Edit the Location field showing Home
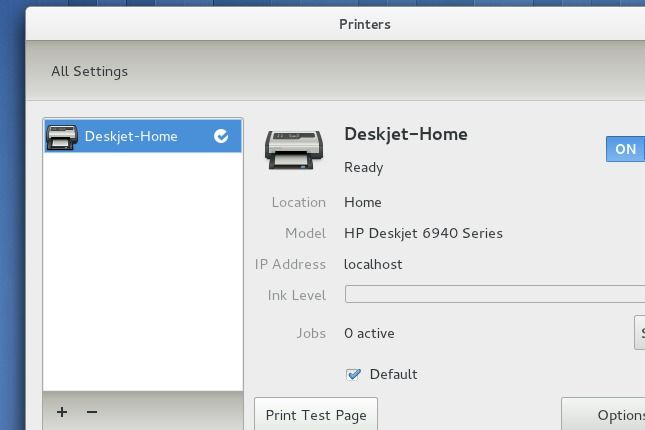Image resolution: width=645 pixels, height=430 pixels. click(x=363, y=202)
